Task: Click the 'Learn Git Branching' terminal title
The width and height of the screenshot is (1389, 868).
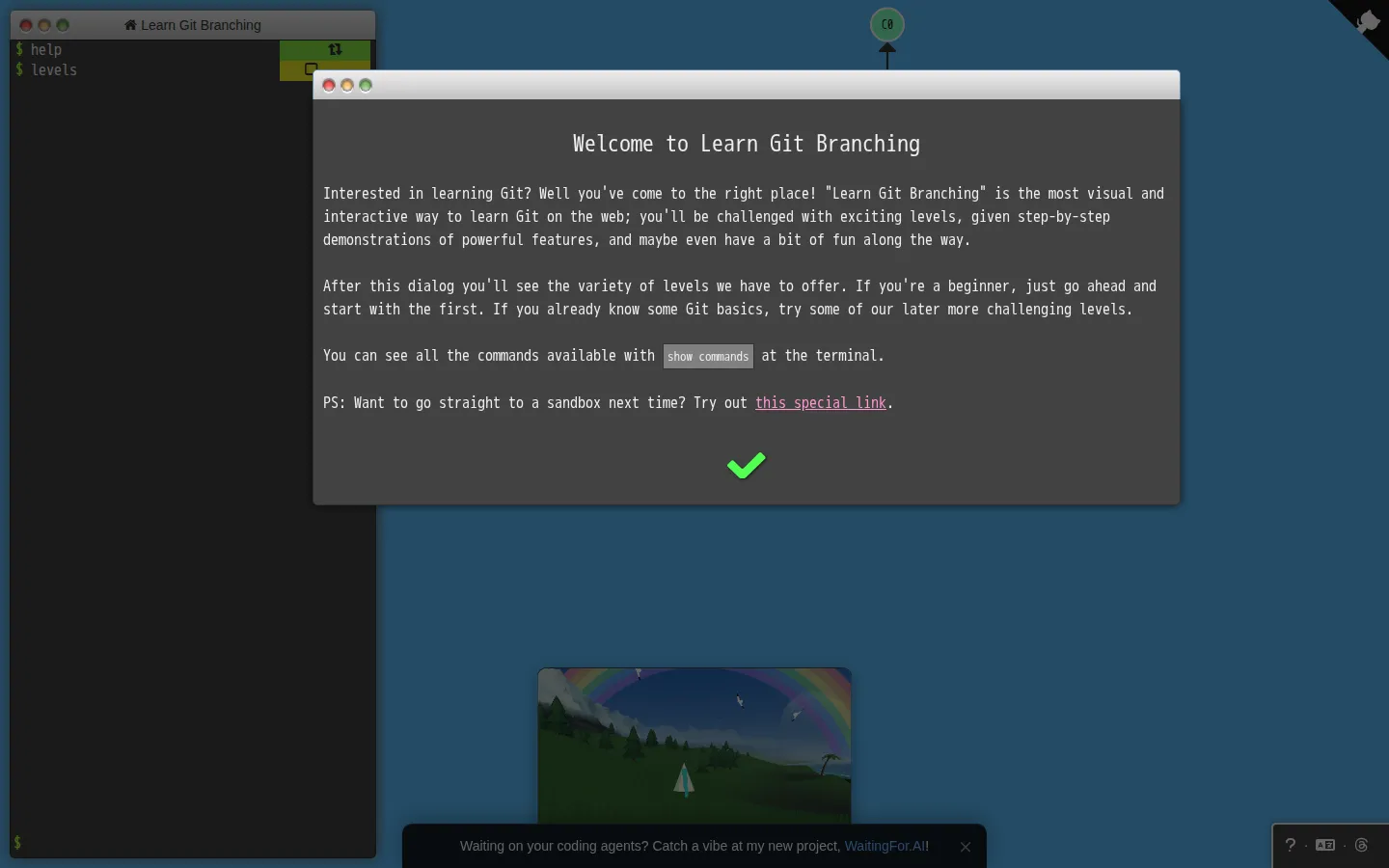Action: [201, 25]
